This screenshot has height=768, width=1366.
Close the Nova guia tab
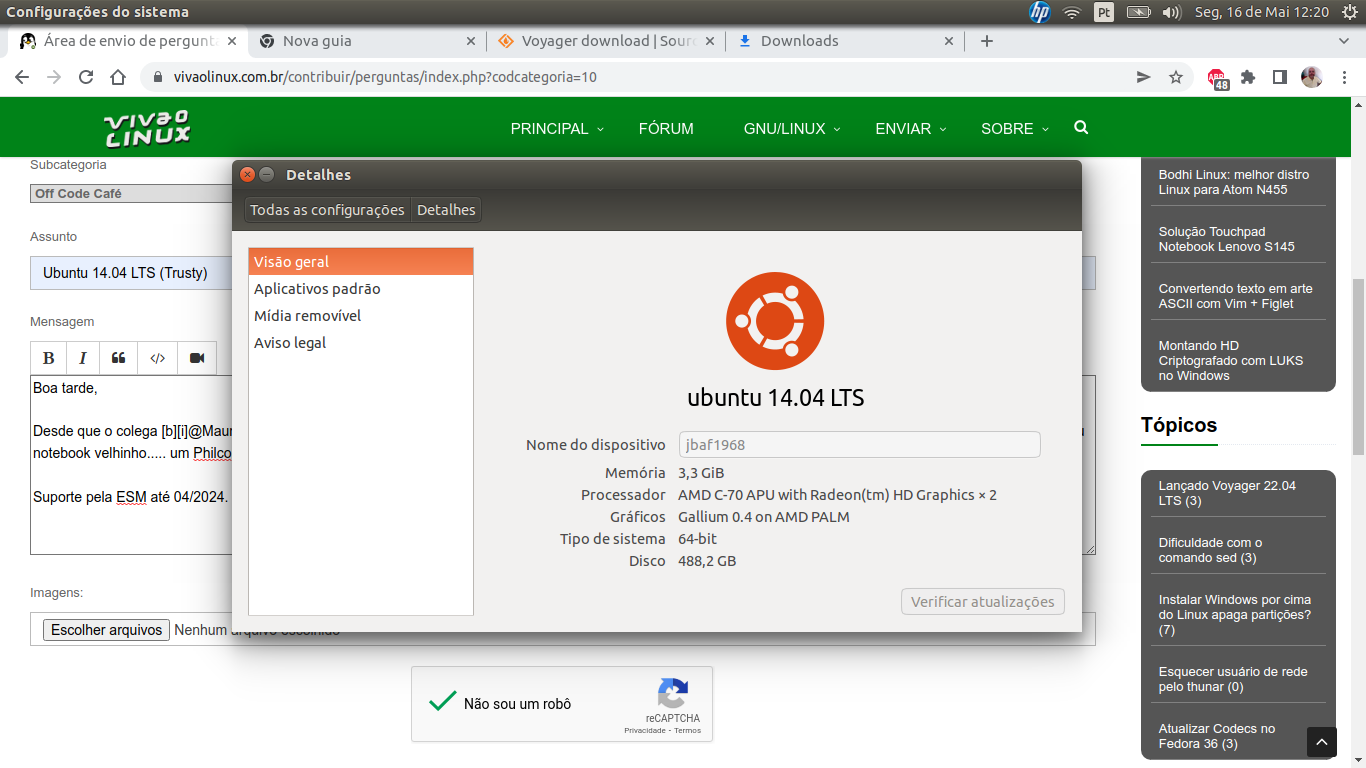point(471,41)
